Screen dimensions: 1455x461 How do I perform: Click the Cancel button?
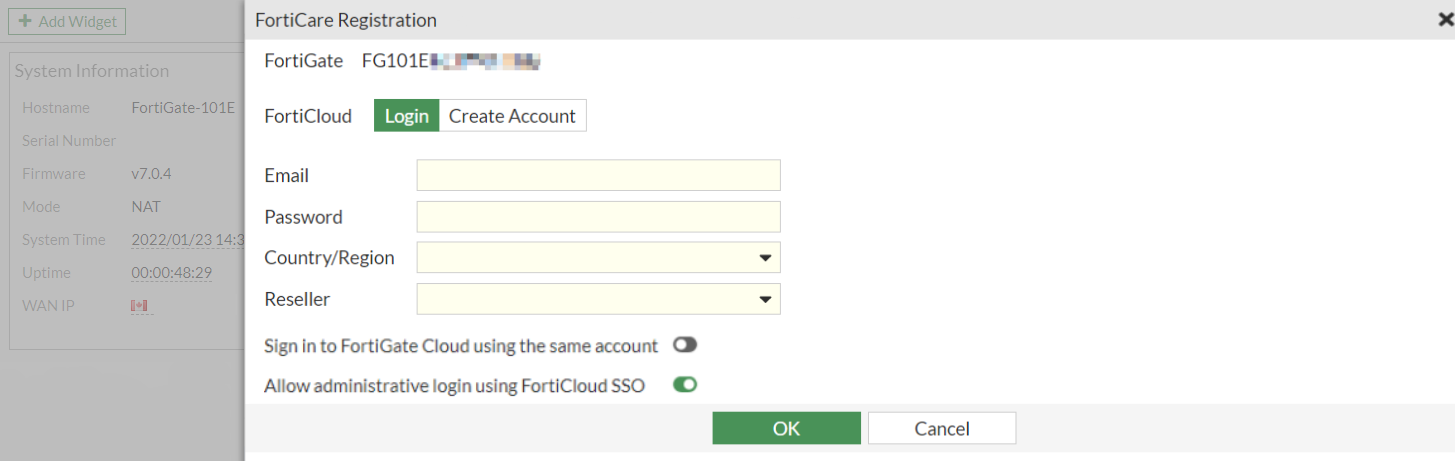pos(941,428)
